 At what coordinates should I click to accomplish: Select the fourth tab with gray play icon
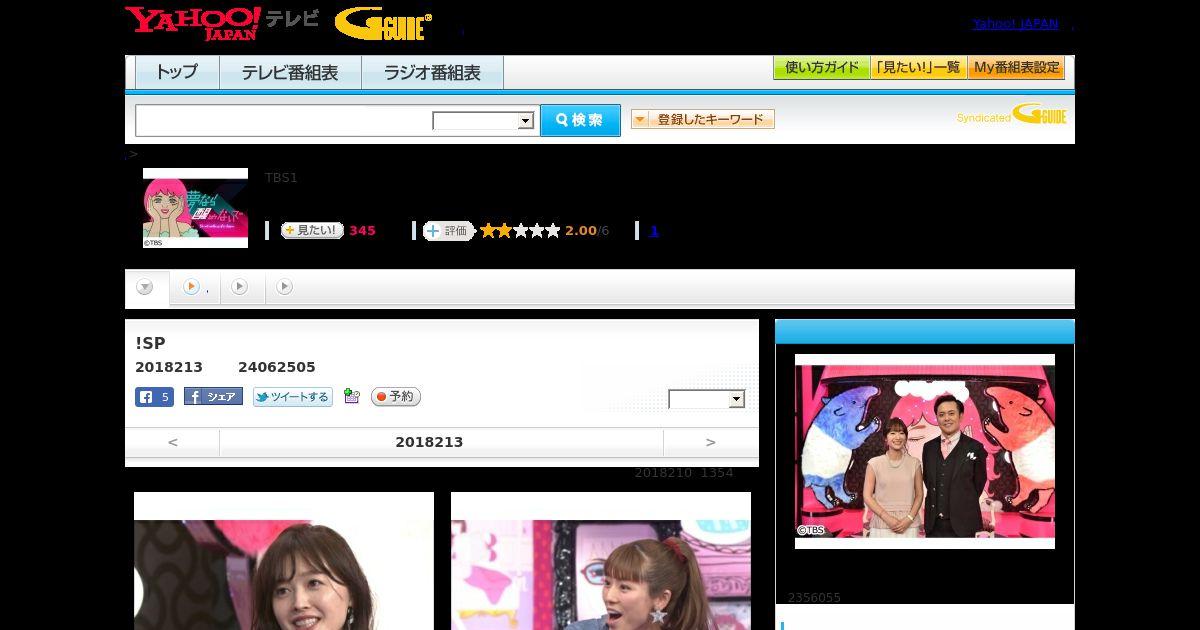(x=285, y=287)
